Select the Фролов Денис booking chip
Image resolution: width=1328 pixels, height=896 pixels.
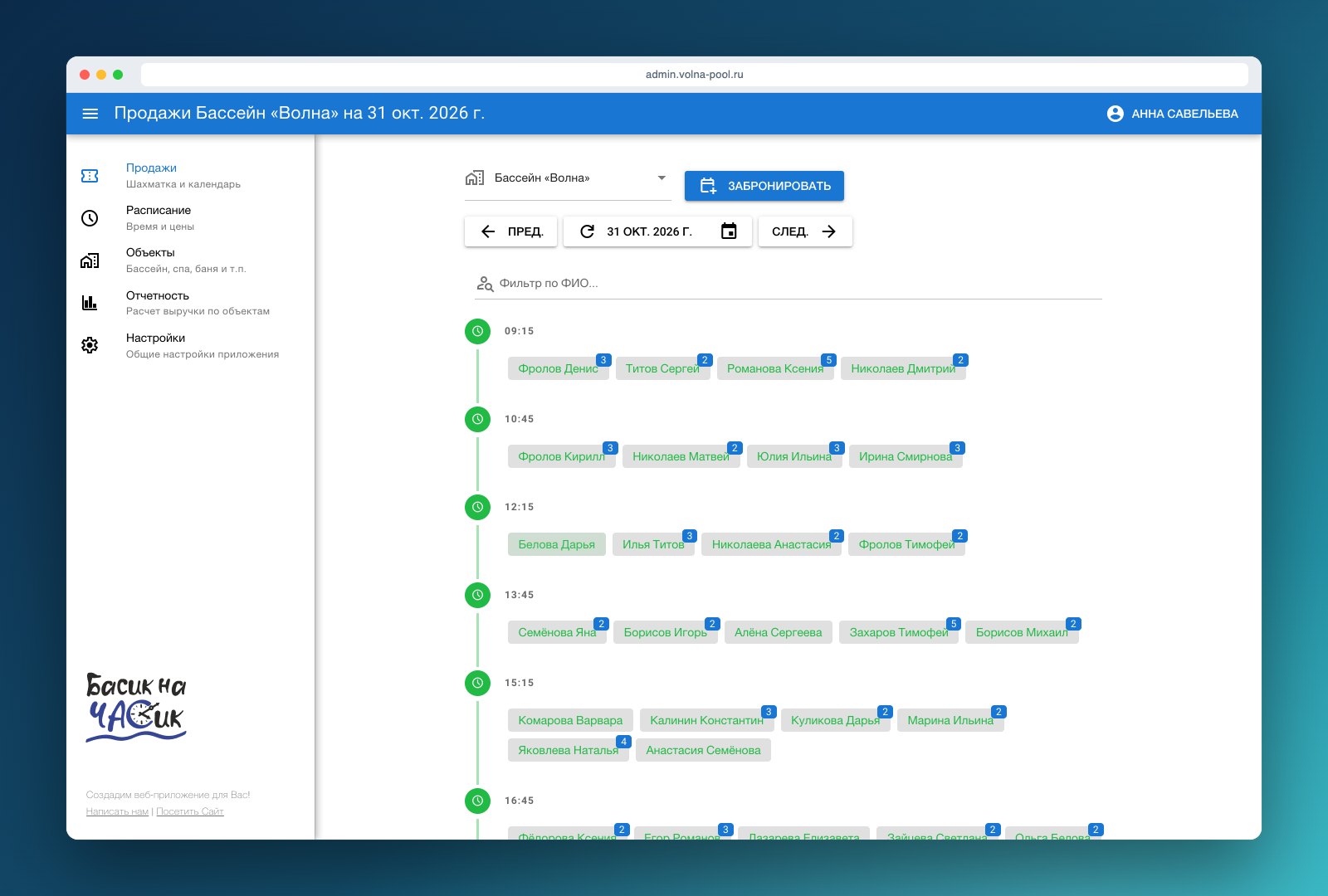pyautogui.click(x=559, y=368)
